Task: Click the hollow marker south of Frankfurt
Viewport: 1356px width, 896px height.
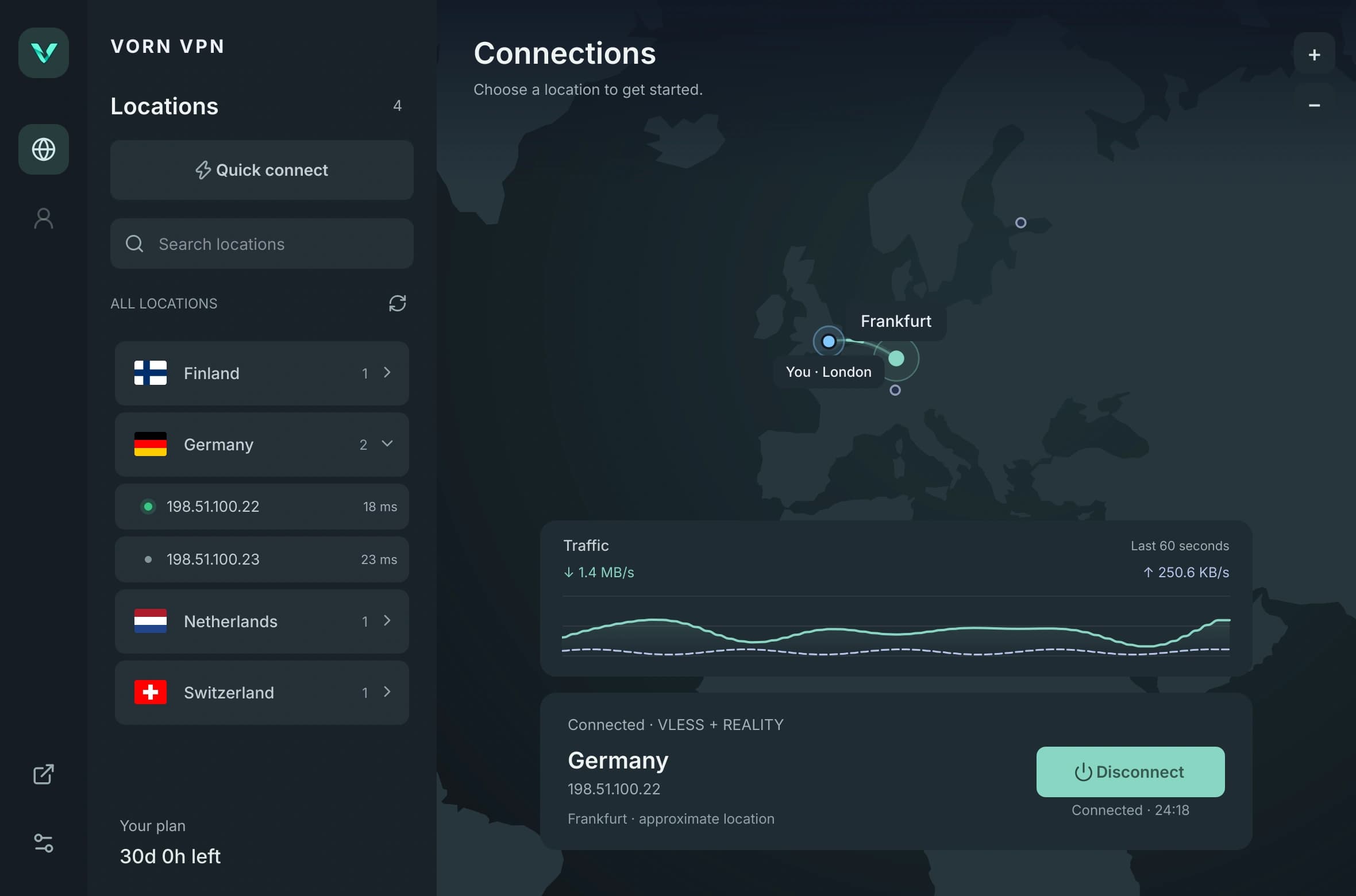Action: click(x=895, y=390)
